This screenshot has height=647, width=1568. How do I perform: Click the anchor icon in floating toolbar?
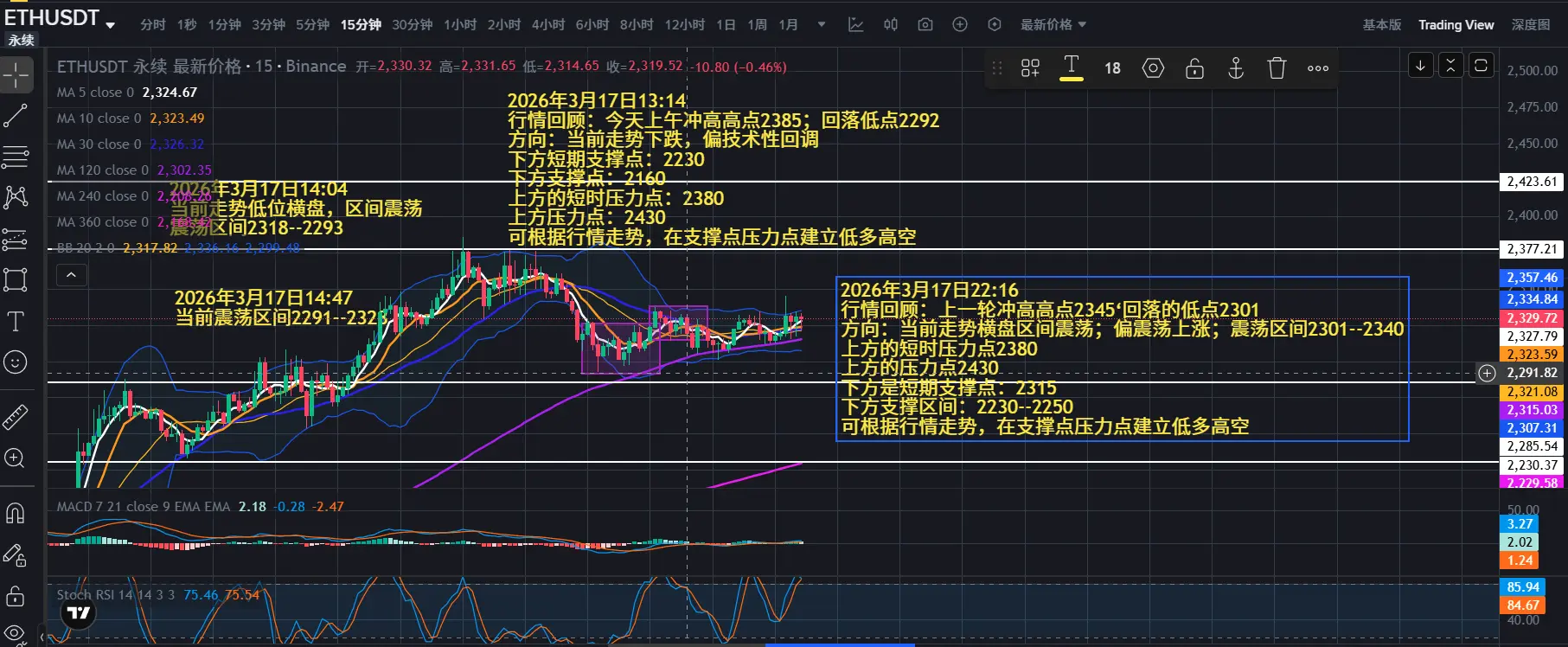point(1236,68)
